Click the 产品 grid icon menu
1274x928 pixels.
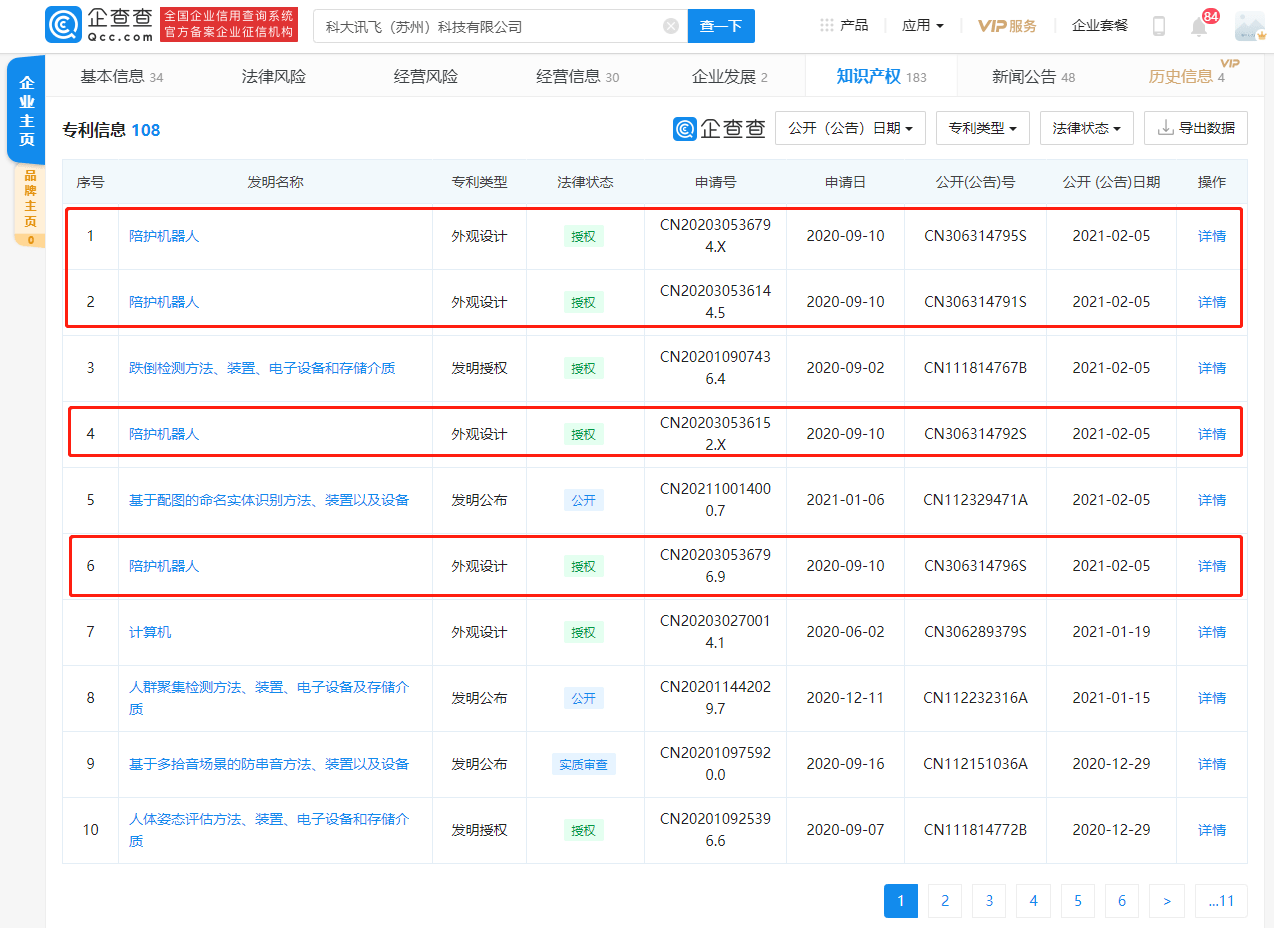(844, 25)
